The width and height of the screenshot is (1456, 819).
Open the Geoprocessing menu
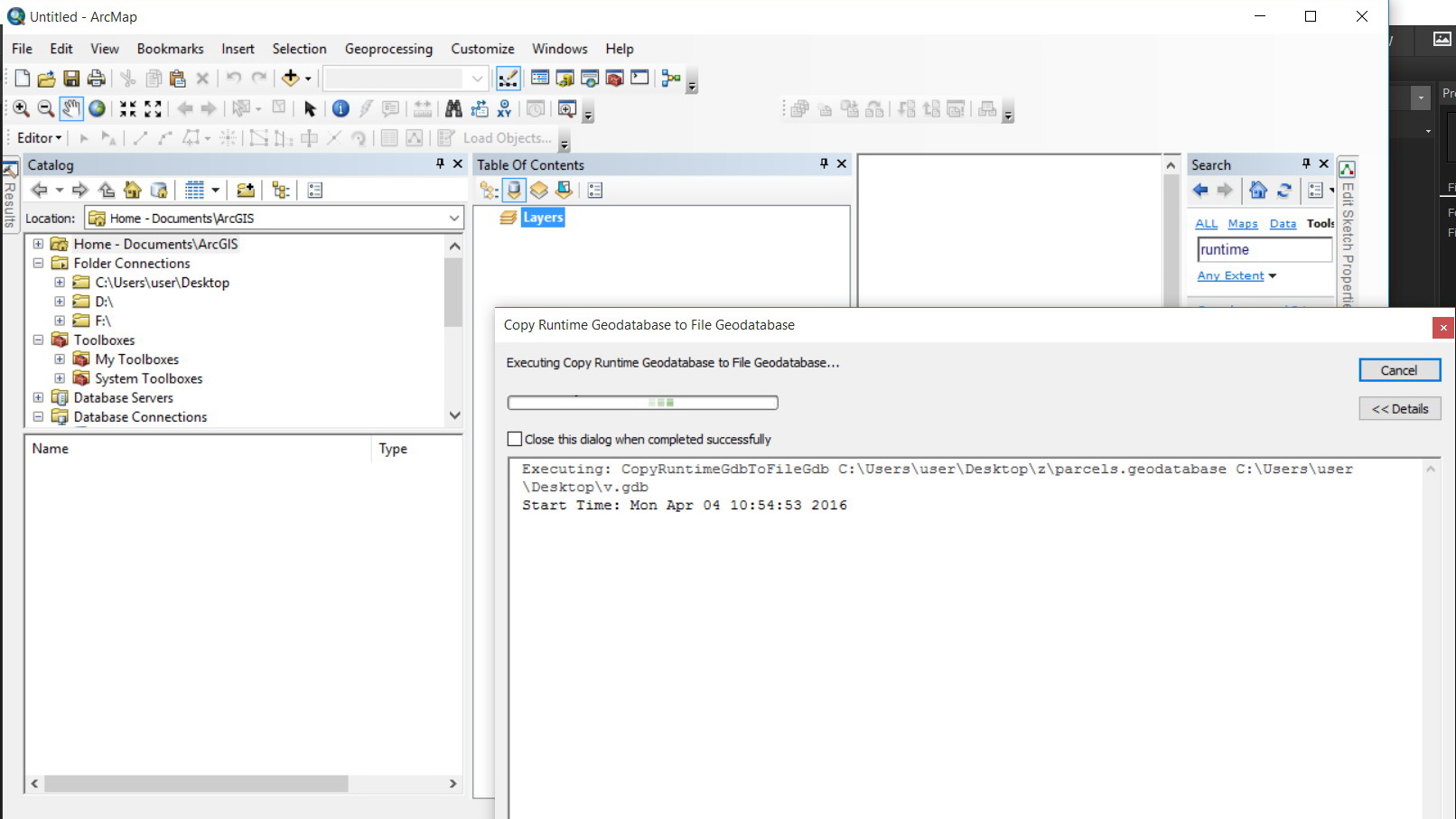click(388, 49)
